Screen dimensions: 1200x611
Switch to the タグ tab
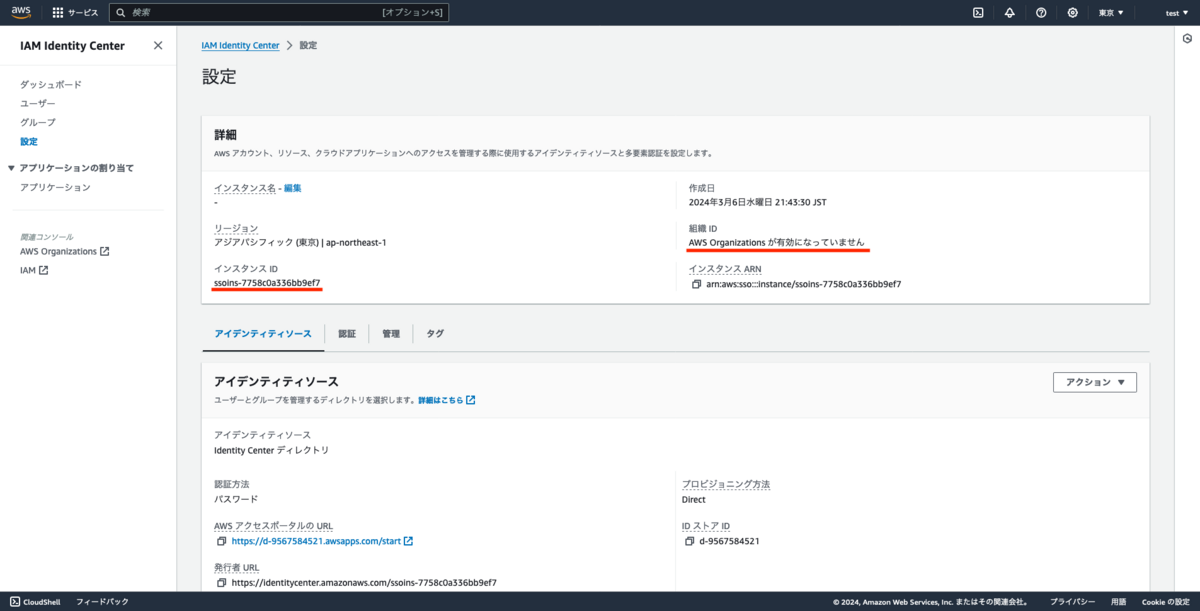pyautogui.click(x=435, y=334)
